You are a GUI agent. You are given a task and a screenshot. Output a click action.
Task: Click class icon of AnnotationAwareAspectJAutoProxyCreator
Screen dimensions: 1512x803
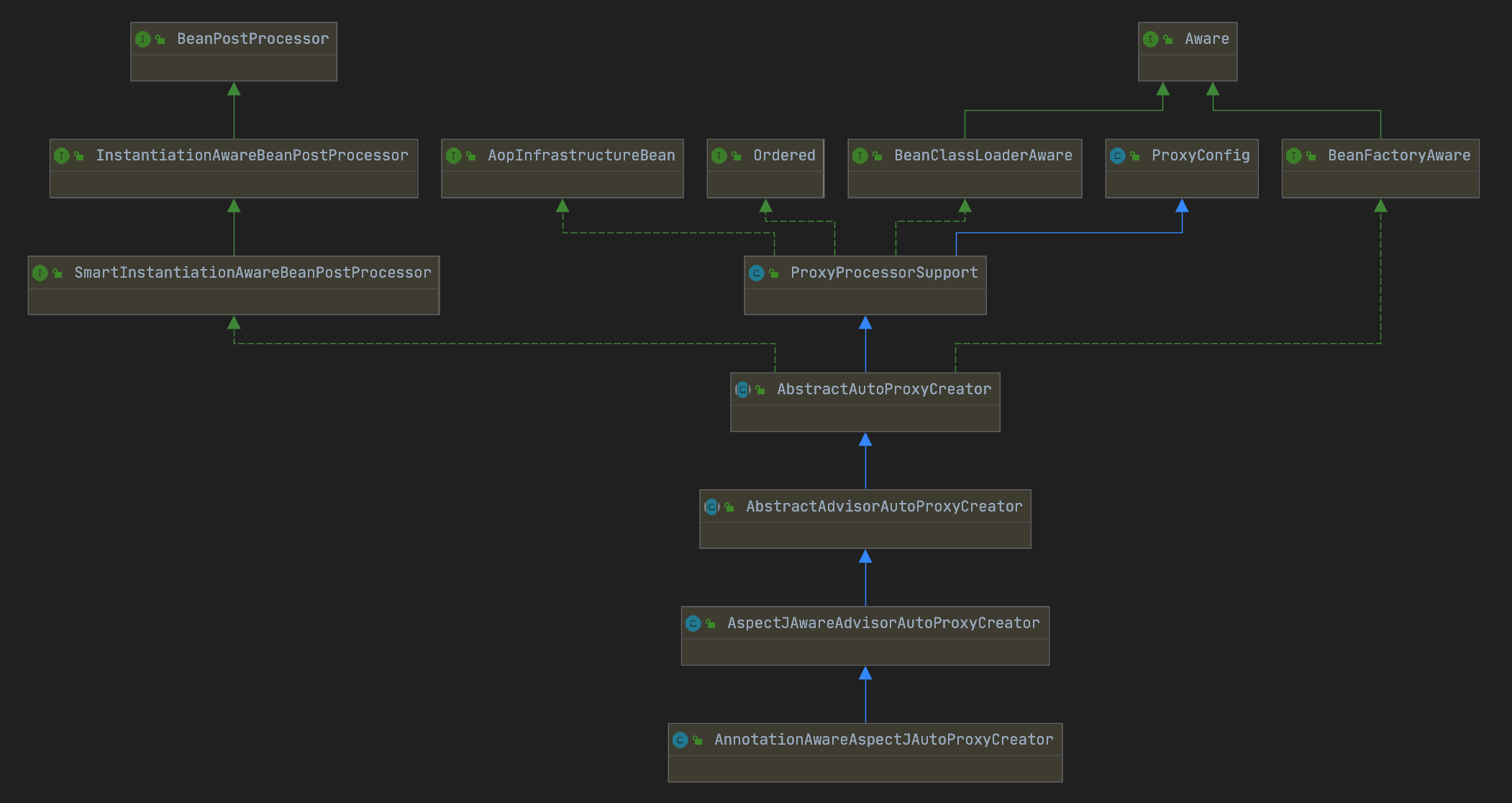point(680,740)
